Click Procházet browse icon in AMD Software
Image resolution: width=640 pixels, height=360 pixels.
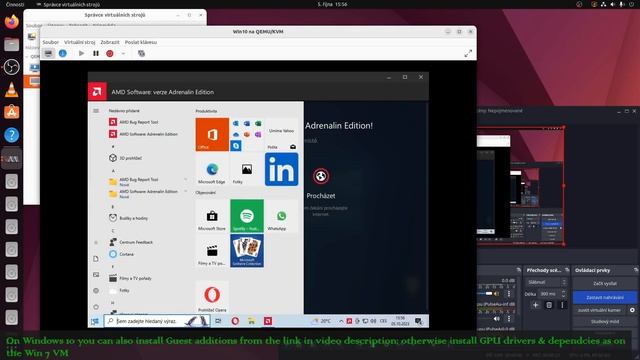point(321,176)
